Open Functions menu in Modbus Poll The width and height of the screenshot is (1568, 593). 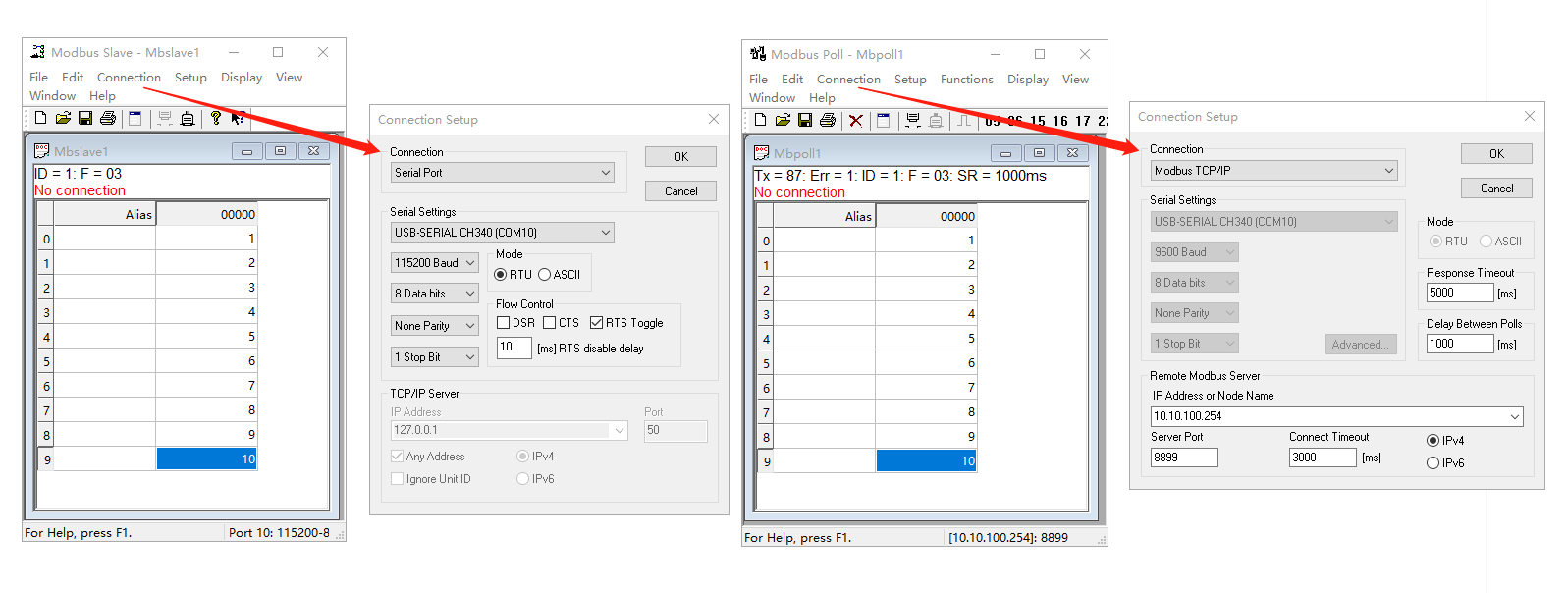(966, 80)
